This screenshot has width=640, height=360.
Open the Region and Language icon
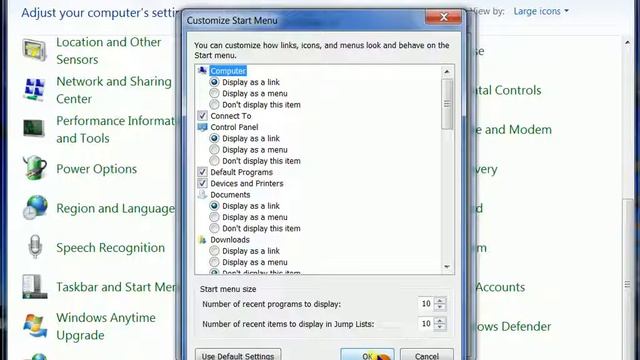tap(35, 207)
